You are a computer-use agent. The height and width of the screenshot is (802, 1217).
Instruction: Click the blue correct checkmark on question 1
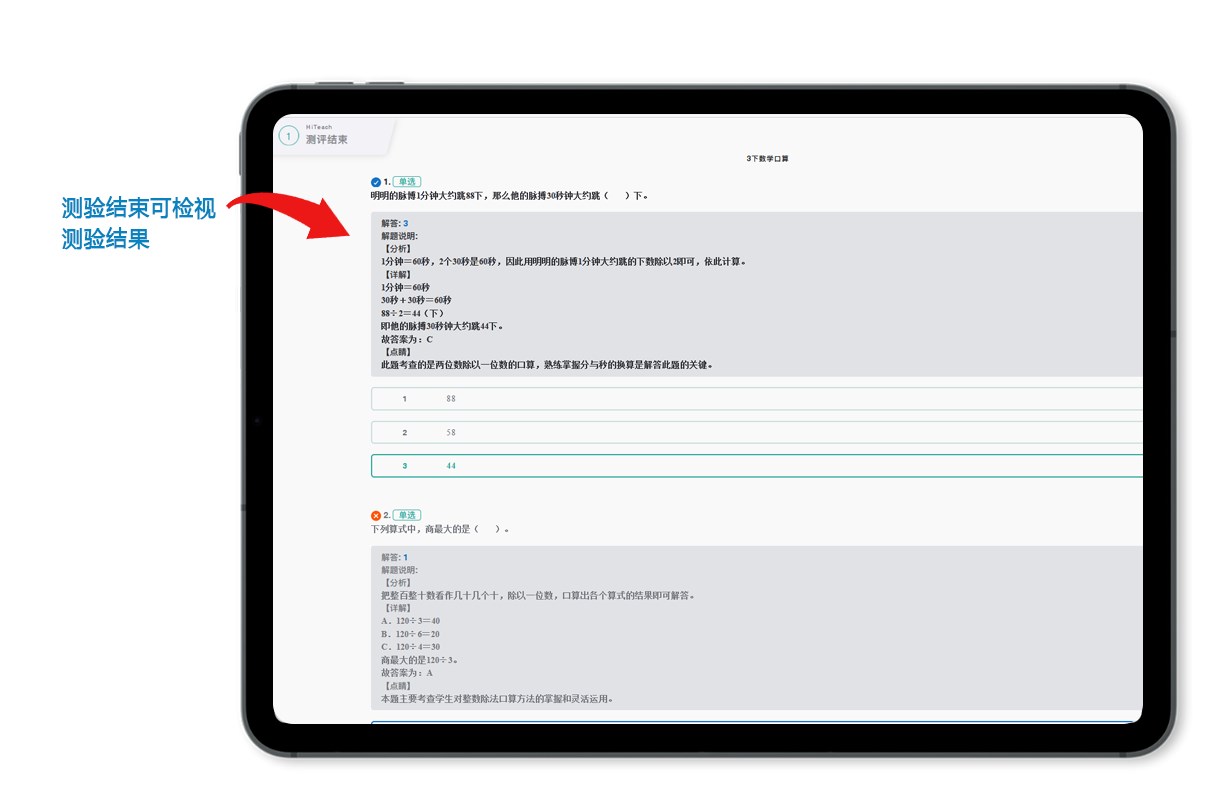[x=376, y=182]
